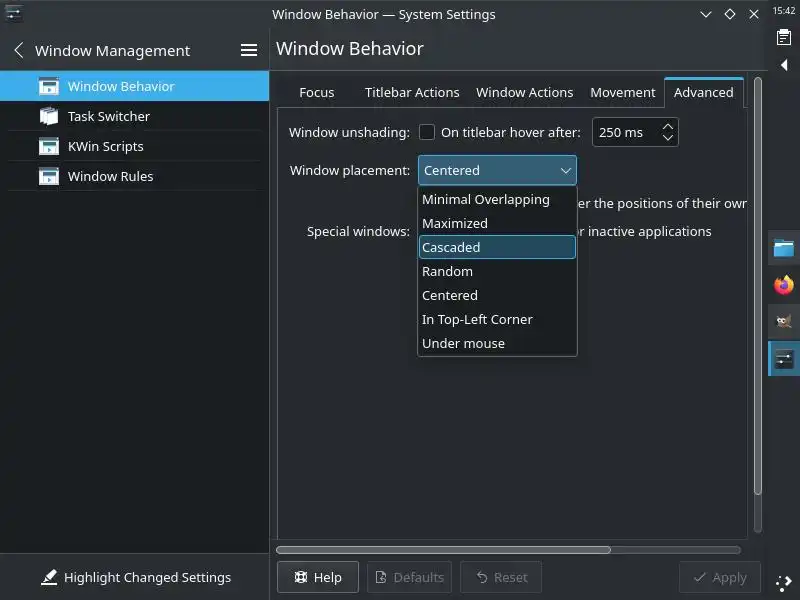Choose Centered option in dropdown list

[497, 295]
